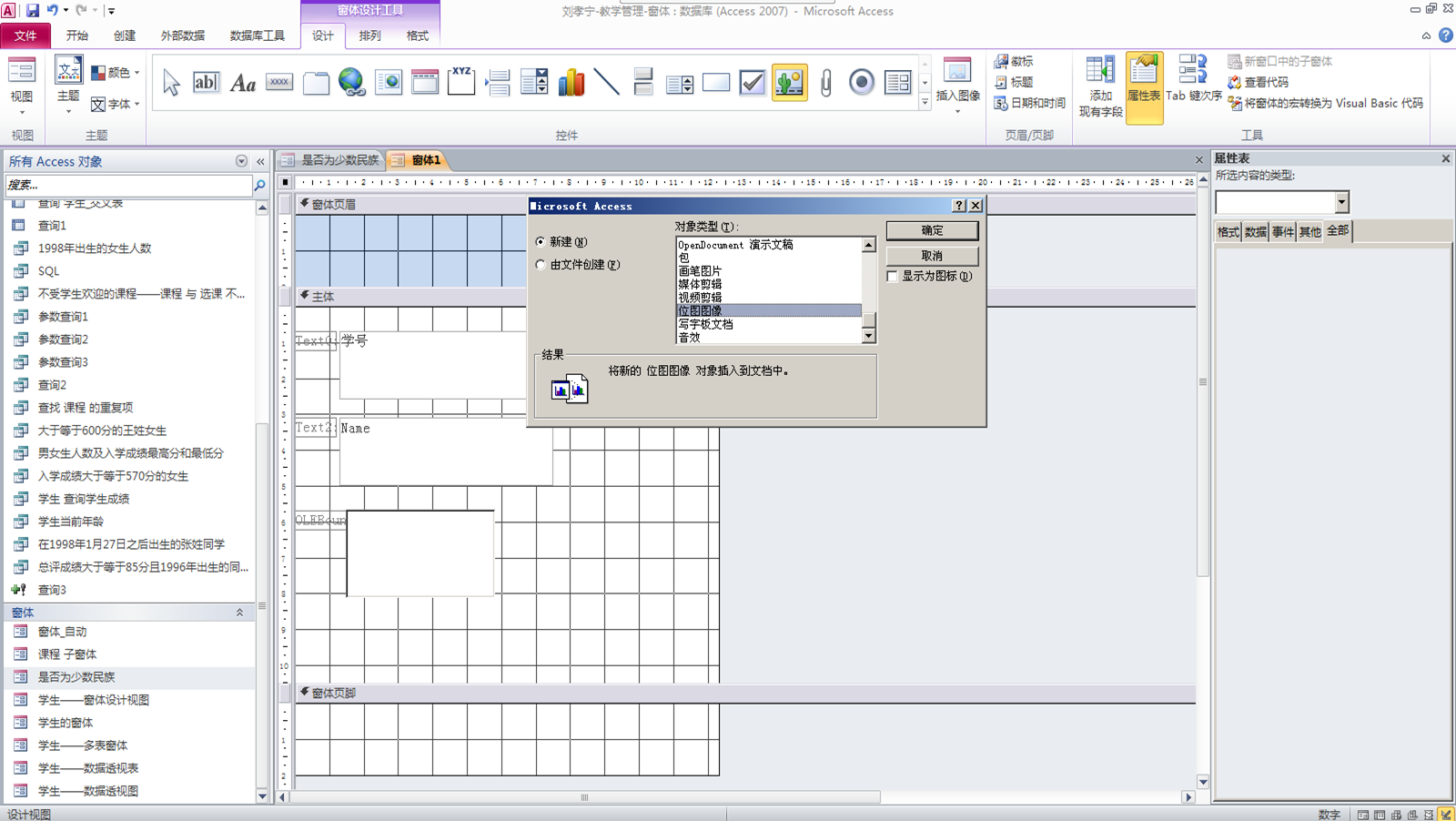Open the property sheet selection type dropdown
Viewport: 1456px width, 821px height.
pyautogui.click(x=1341, y=202)
